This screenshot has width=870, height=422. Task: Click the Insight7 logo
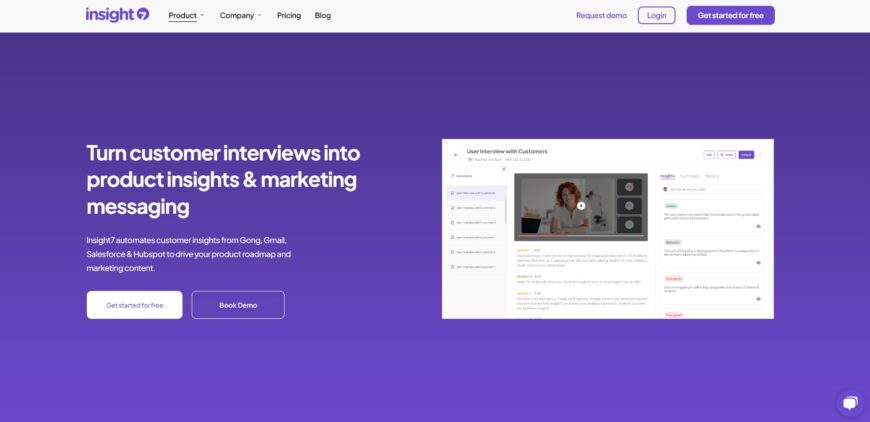point(117,15)
